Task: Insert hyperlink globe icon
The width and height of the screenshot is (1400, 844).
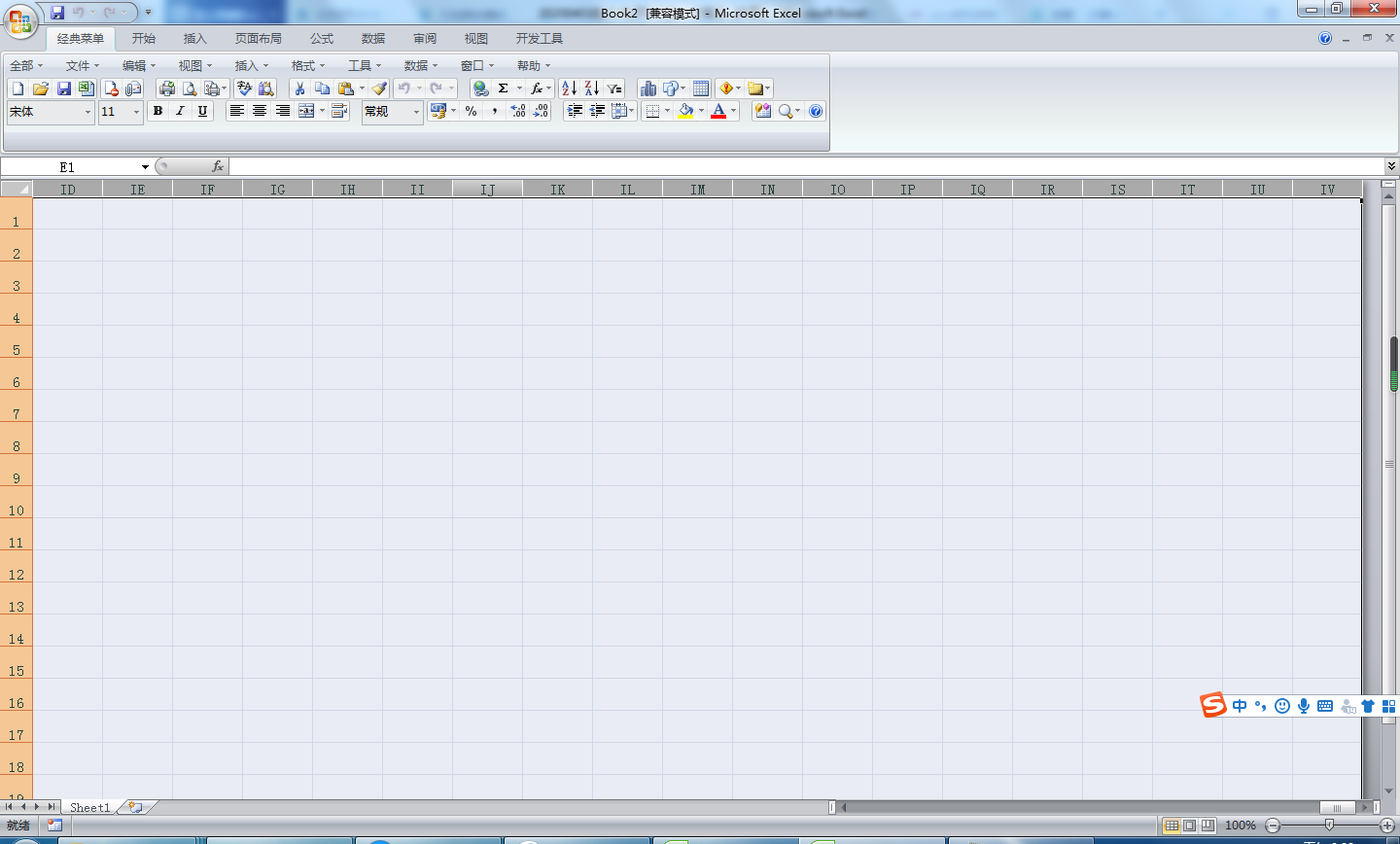Action: (480, 88)
